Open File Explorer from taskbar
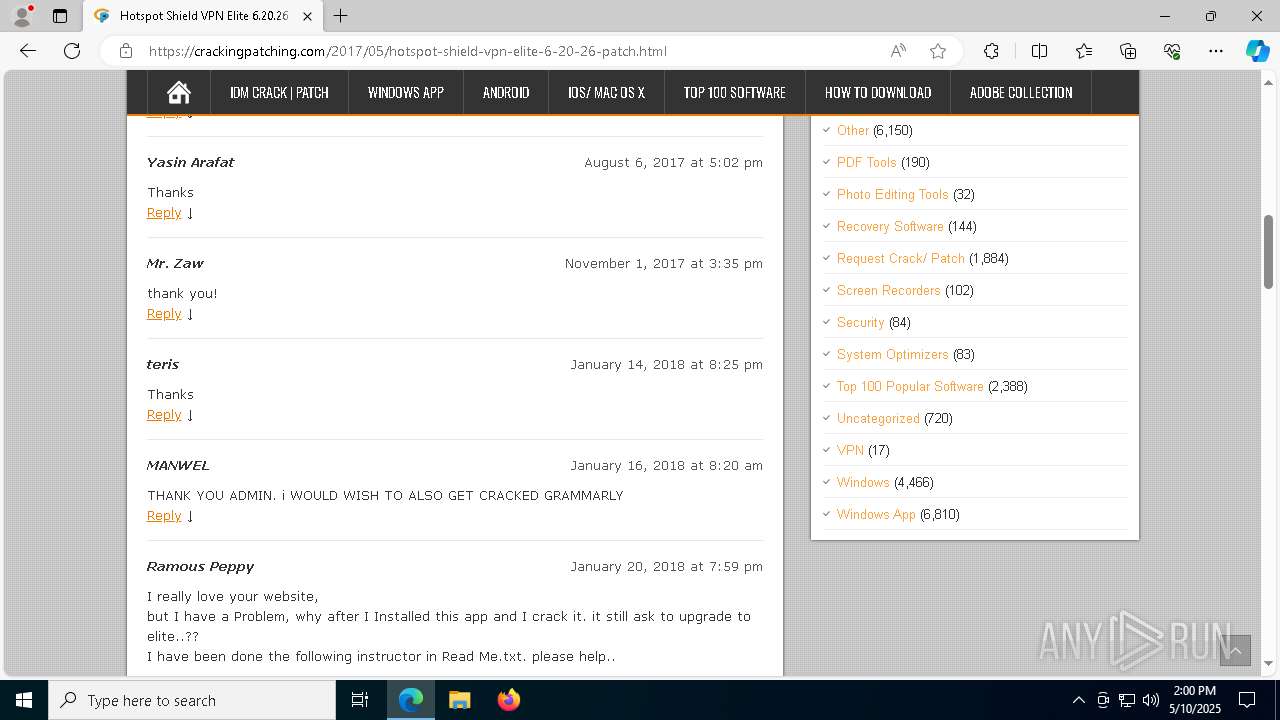 tap(459, 700)
